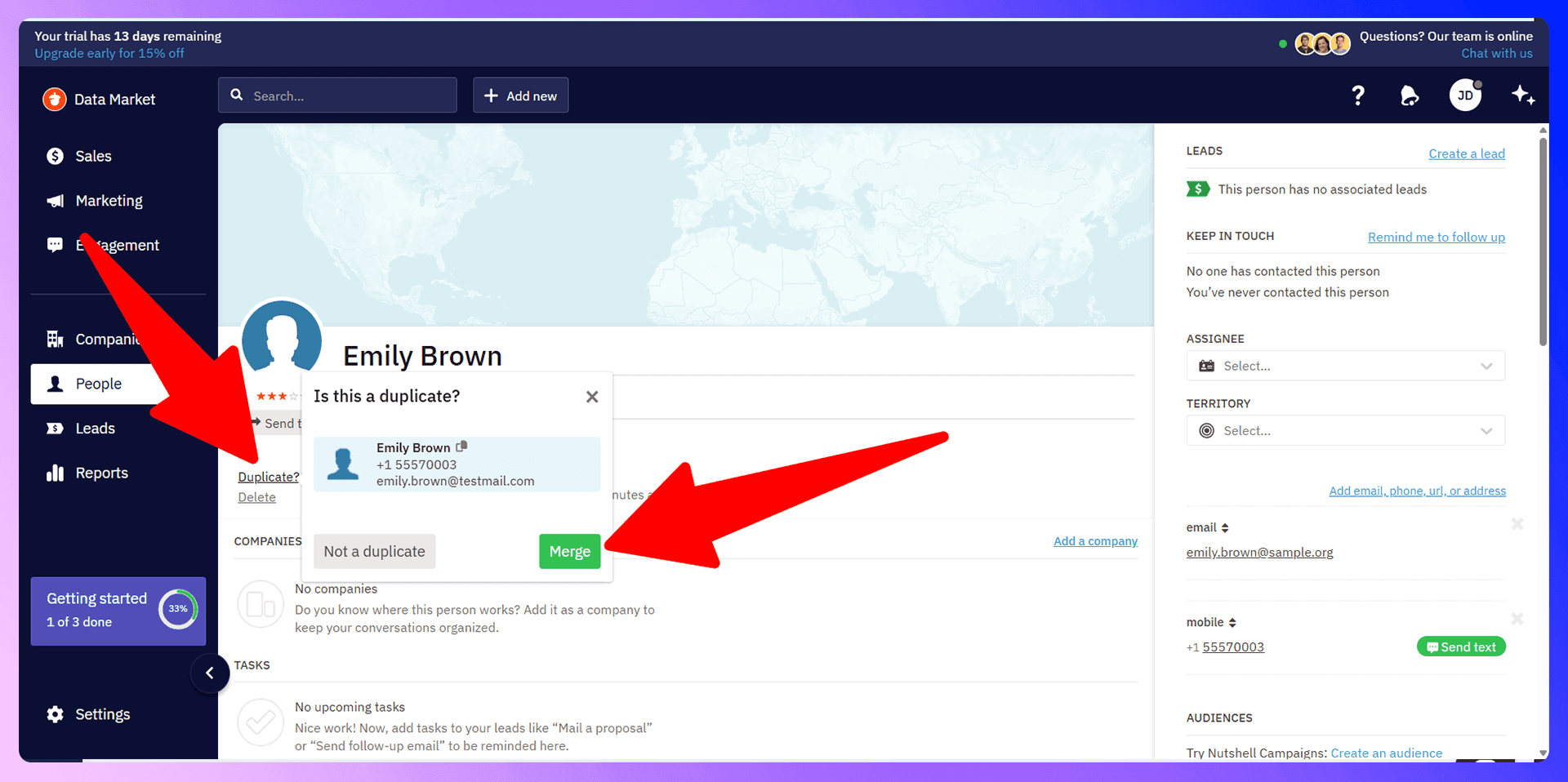Viewport: 1568px width, 782px height.
Task: Click the tasks checkmark circle icon
Action: coord(261,722)
